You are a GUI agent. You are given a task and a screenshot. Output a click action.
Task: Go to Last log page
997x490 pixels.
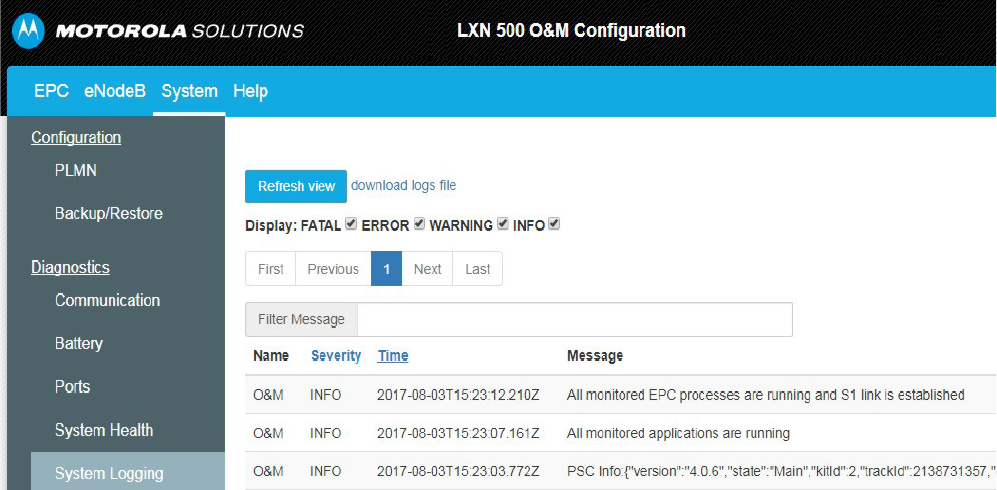coord(478,269)
